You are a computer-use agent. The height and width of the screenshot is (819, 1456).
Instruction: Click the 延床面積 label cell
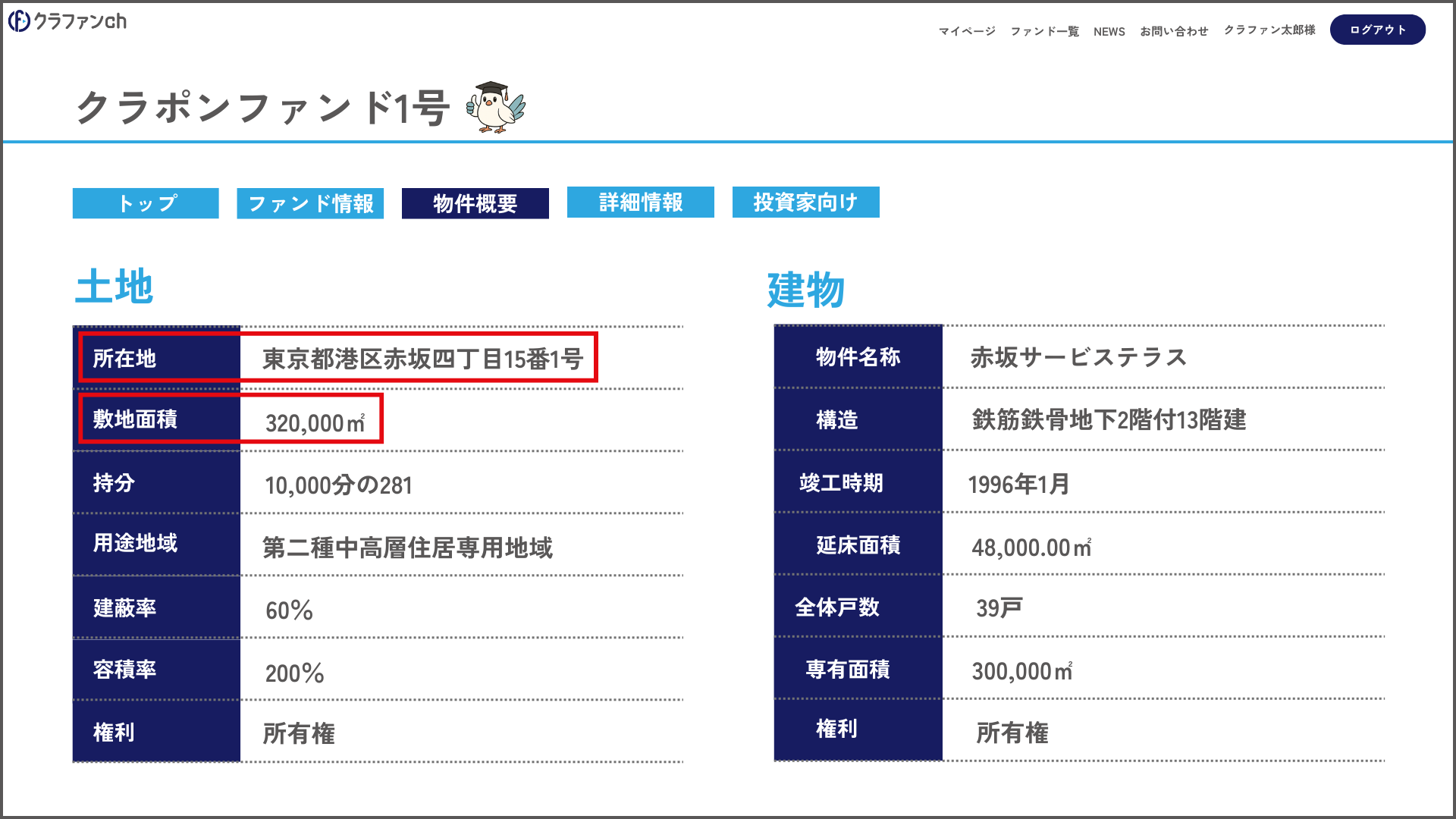tap(858, 544)
